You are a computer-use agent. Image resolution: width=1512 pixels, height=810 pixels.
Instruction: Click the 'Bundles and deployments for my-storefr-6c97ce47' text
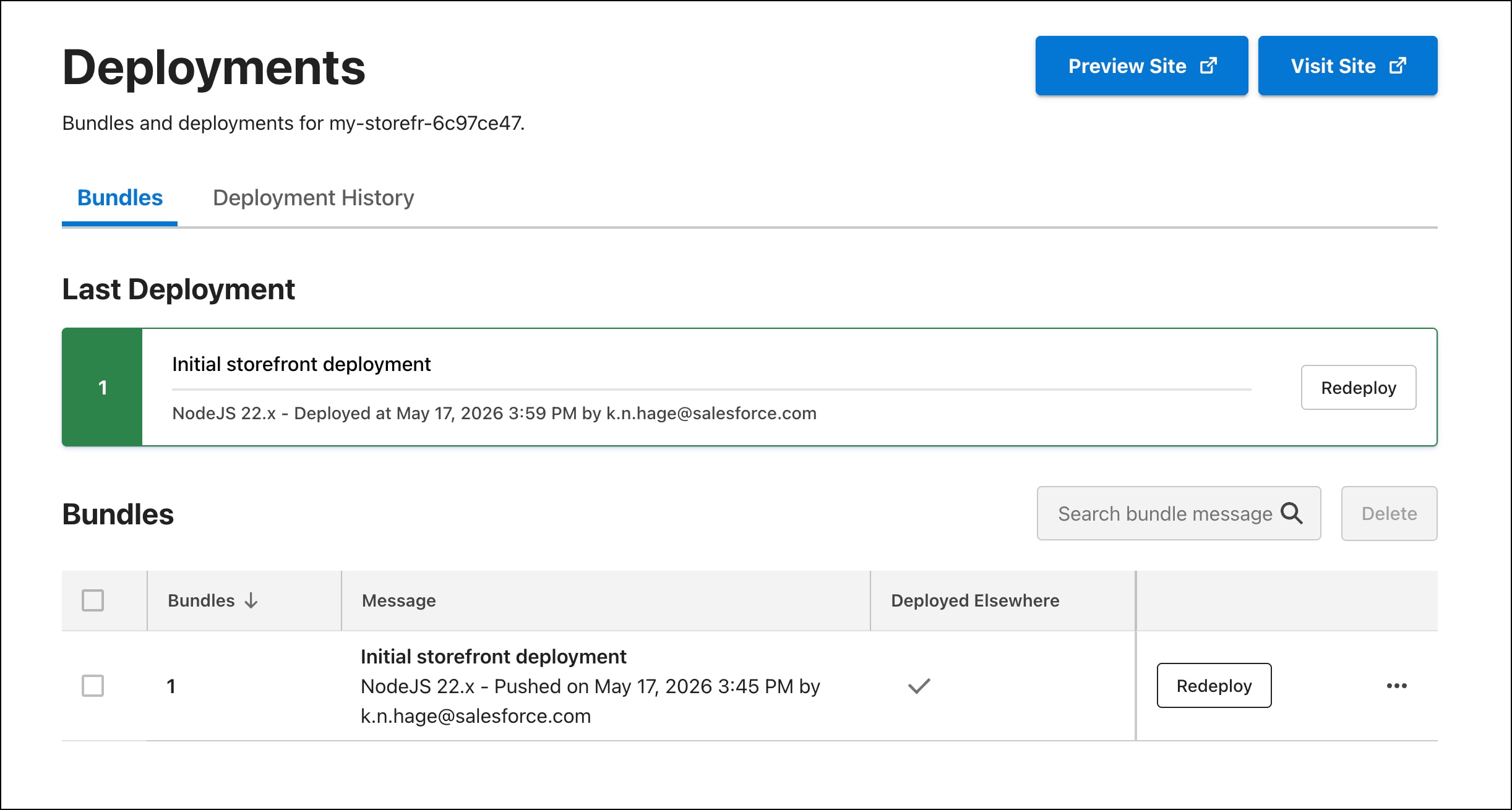tap(293, 123)
